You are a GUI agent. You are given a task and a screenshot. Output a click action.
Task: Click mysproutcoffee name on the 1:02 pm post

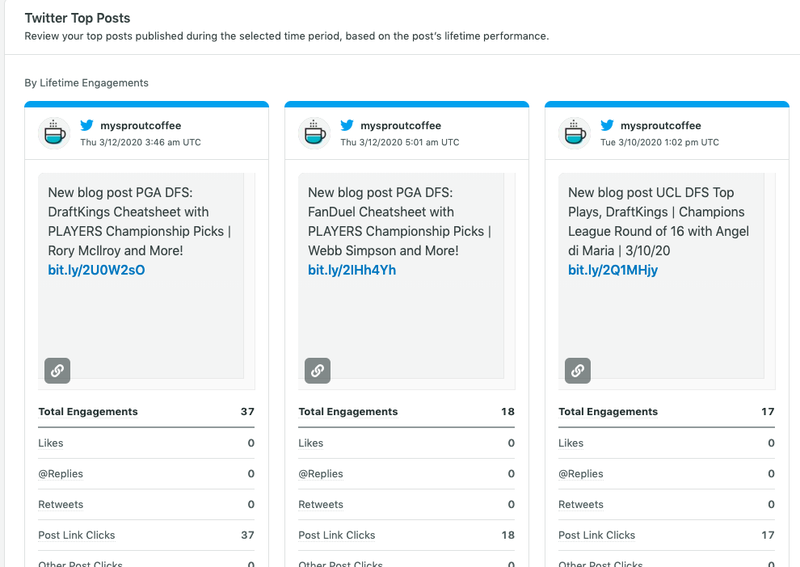tap(661, 126)
